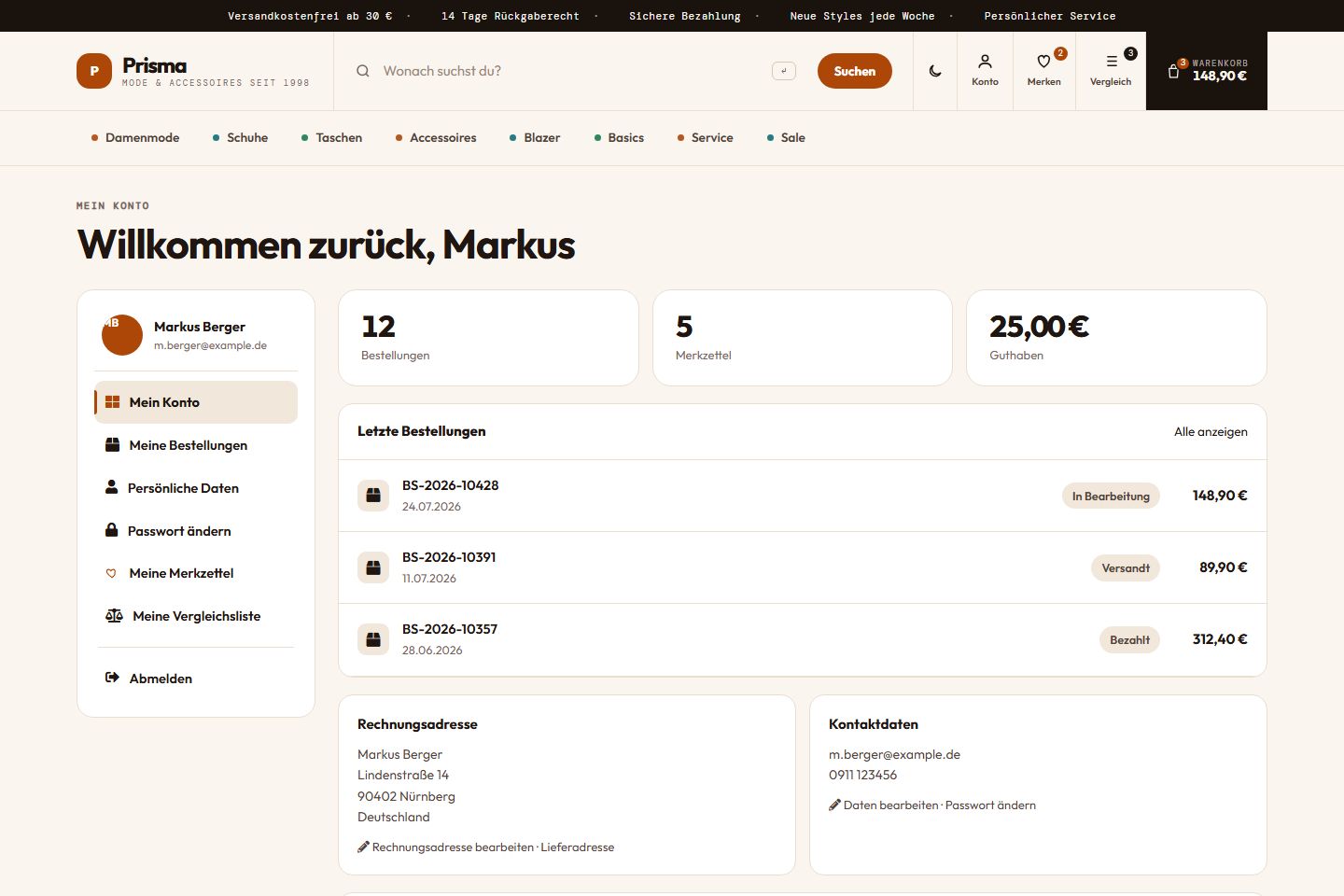Open the Schuhe category

pyautogui.click(x=240, y=137)
